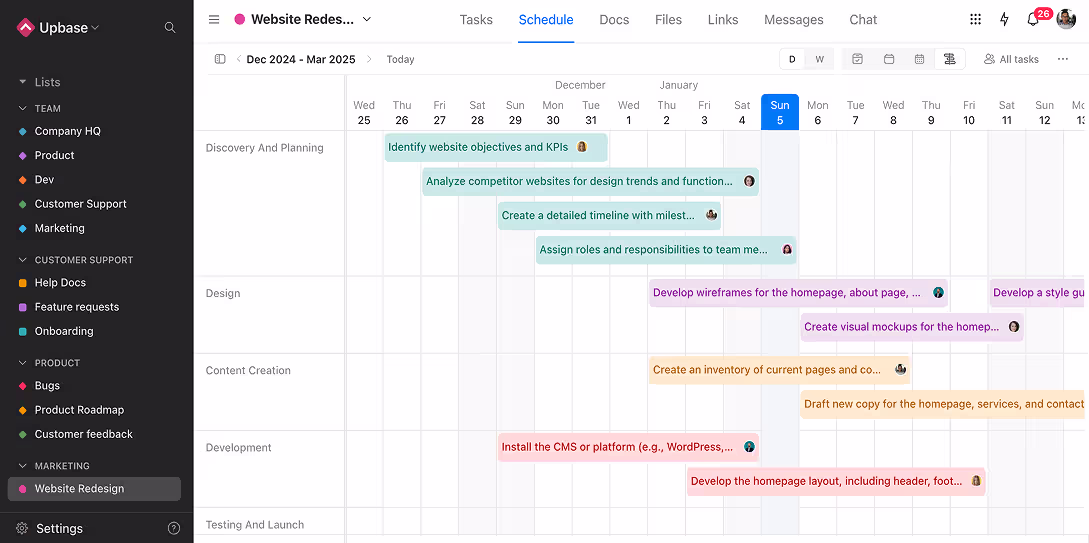Viewport: 1089px width, 543px height.
Task: Click the lightning bolt quick actions icon
Action: [1005, 19]
